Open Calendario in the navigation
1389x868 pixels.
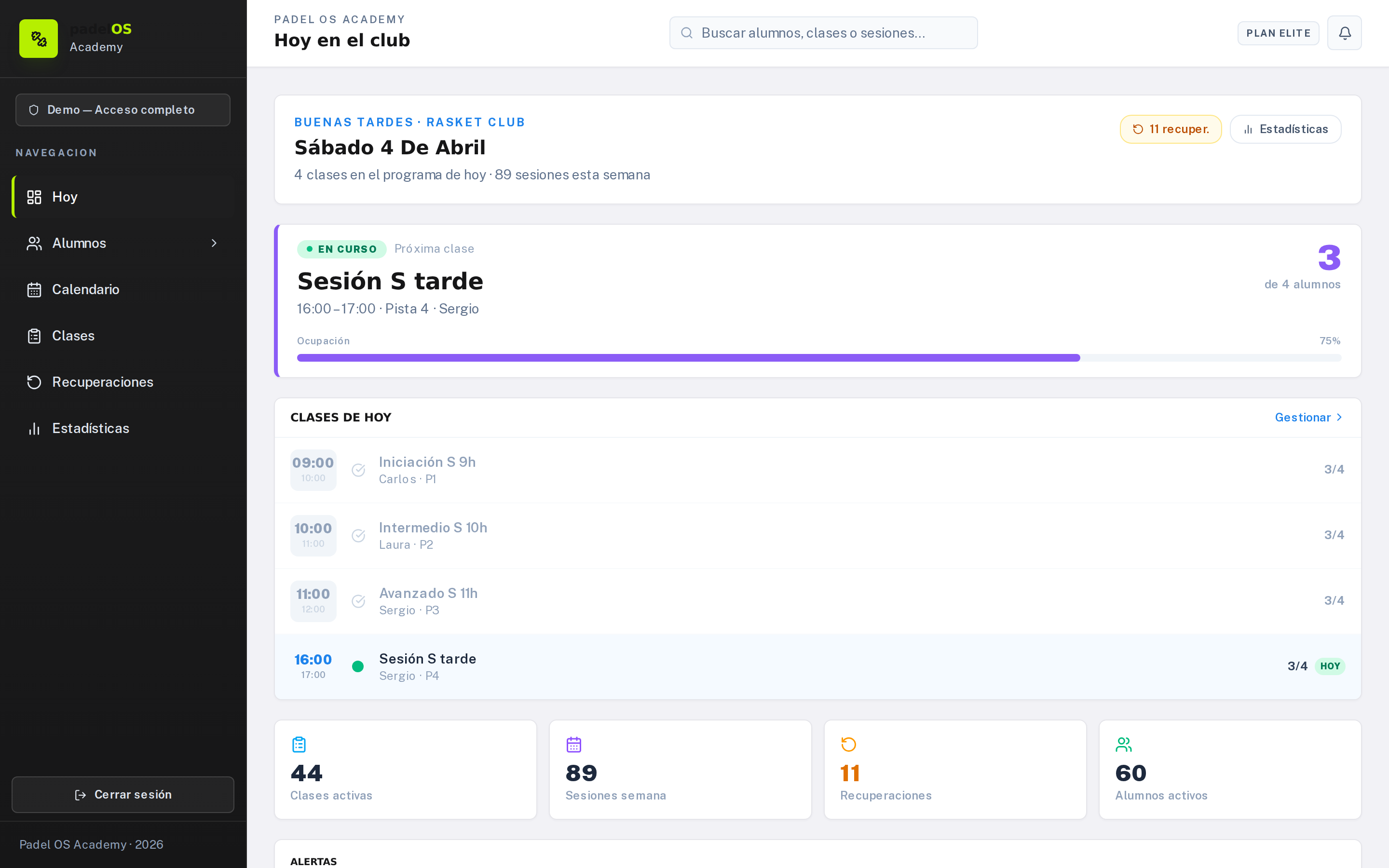point(123,289)
